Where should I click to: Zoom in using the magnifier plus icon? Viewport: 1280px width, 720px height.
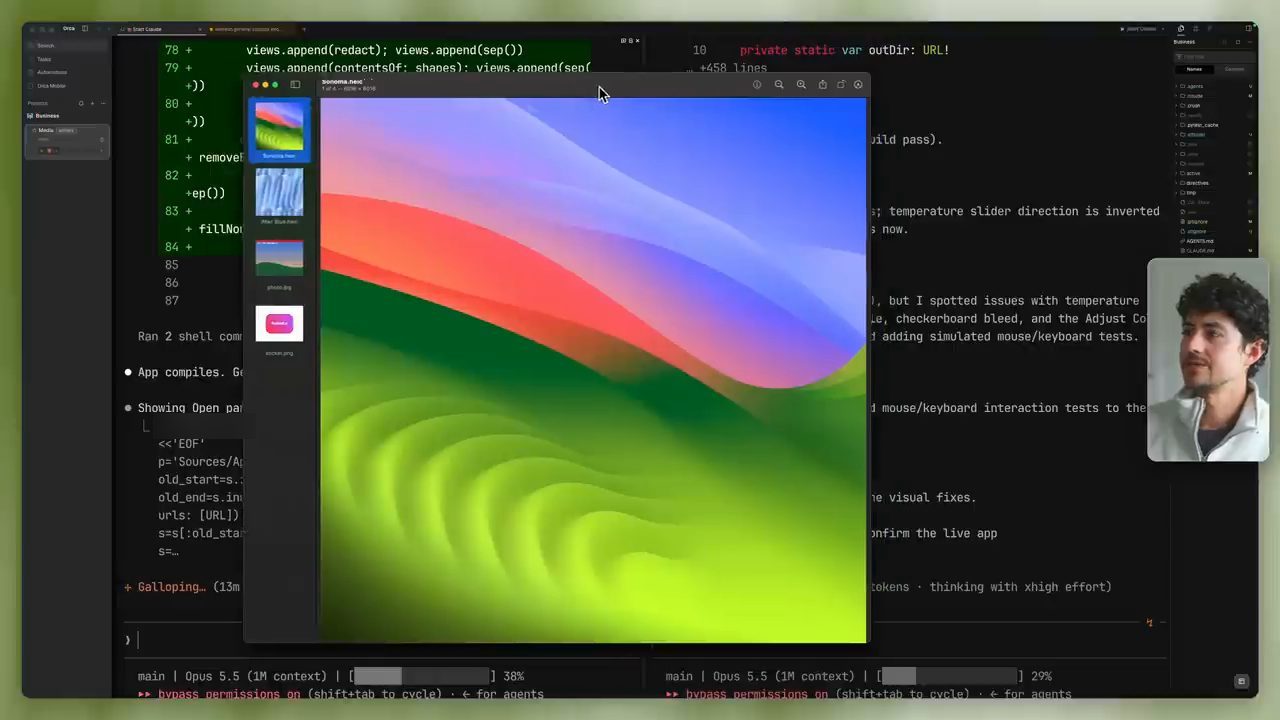tap(801, 85)
